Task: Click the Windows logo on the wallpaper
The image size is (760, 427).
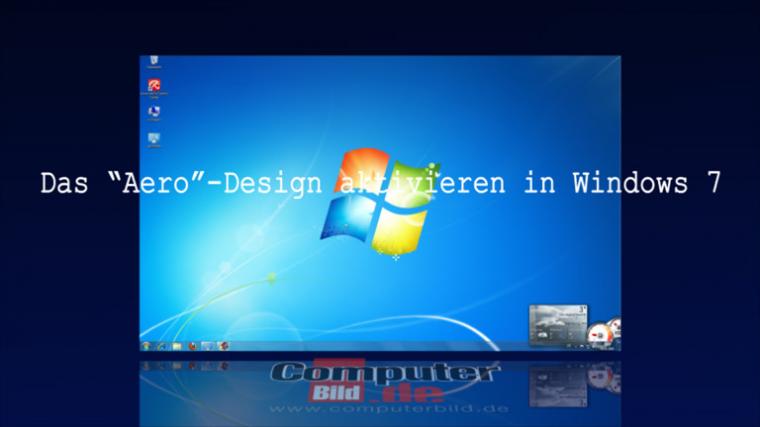Action: (x=380, y=200)
